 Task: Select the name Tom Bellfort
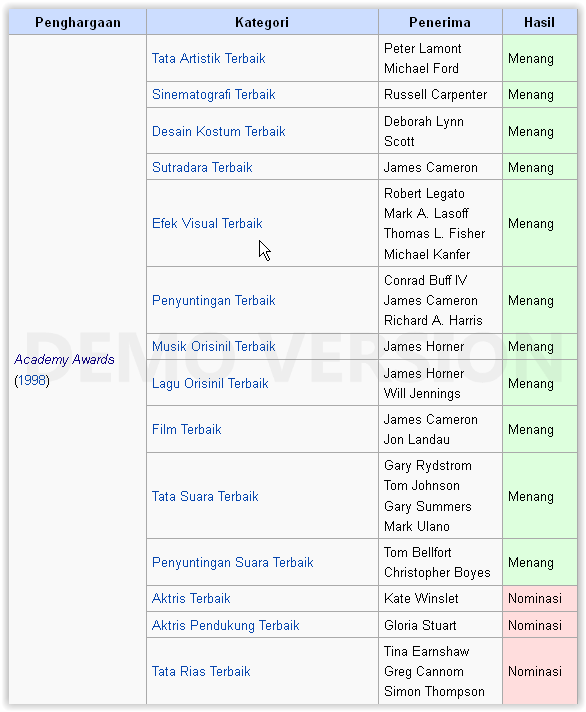click(x=418, y=553)
